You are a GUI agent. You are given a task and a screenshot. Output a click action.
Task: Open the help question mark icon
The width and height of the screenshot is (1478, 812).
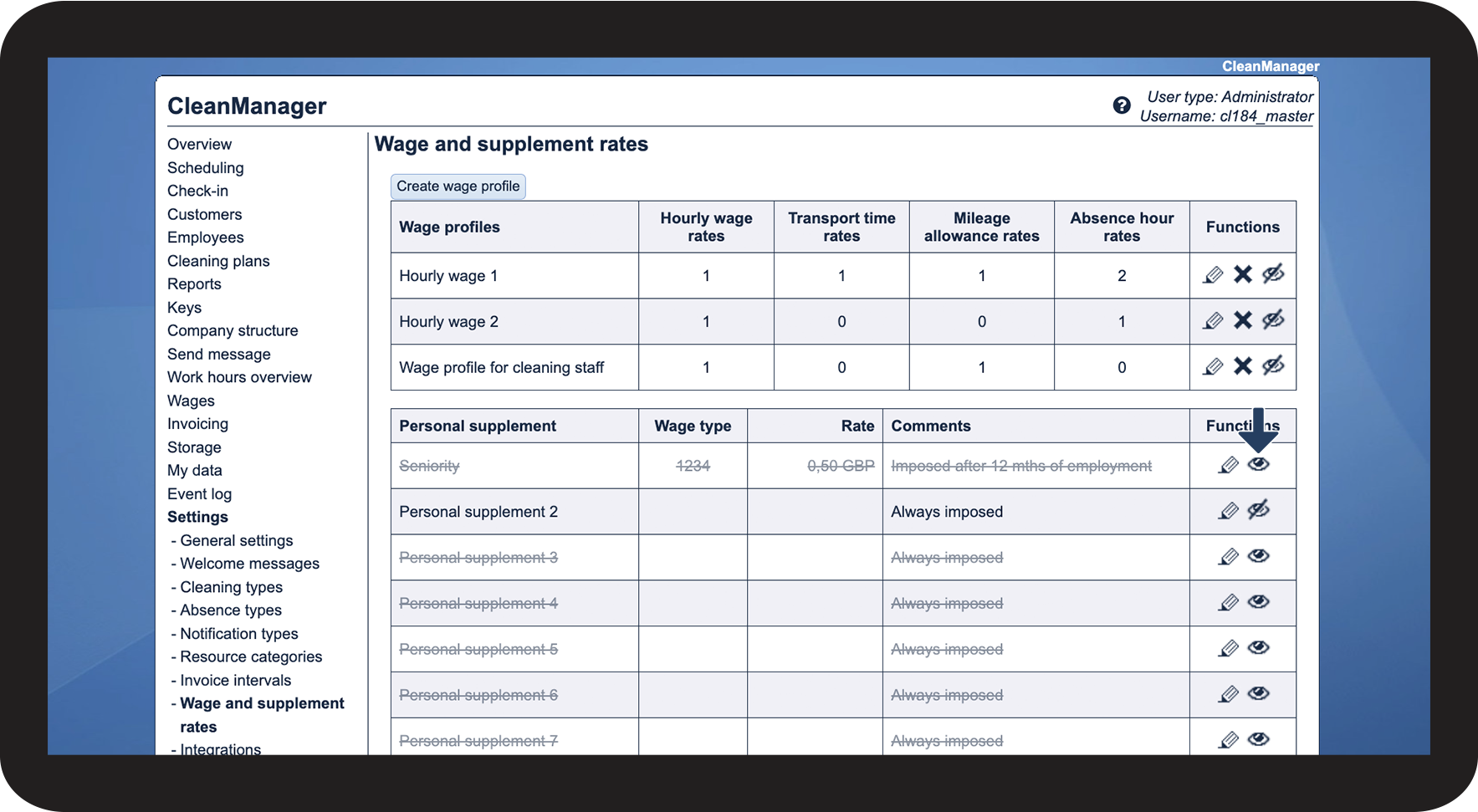(x=1122, y=105)
